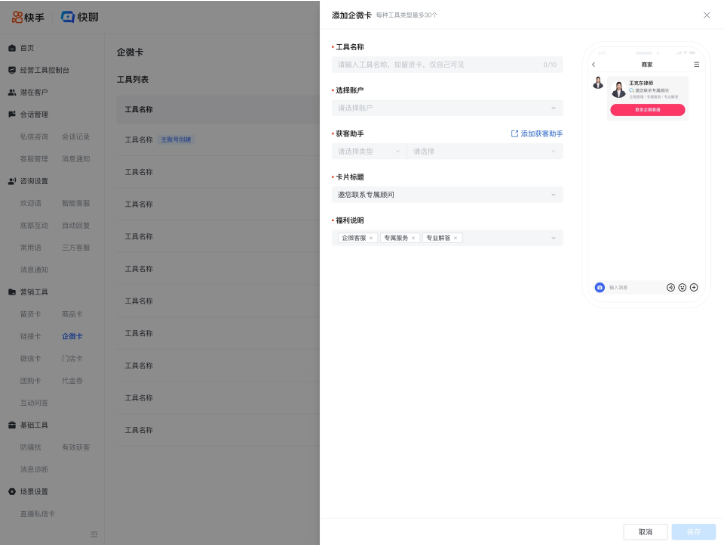This screenshot has height=545, width=726.
Task: Remove the 专属服务 tag
Action: click(413, 238)
